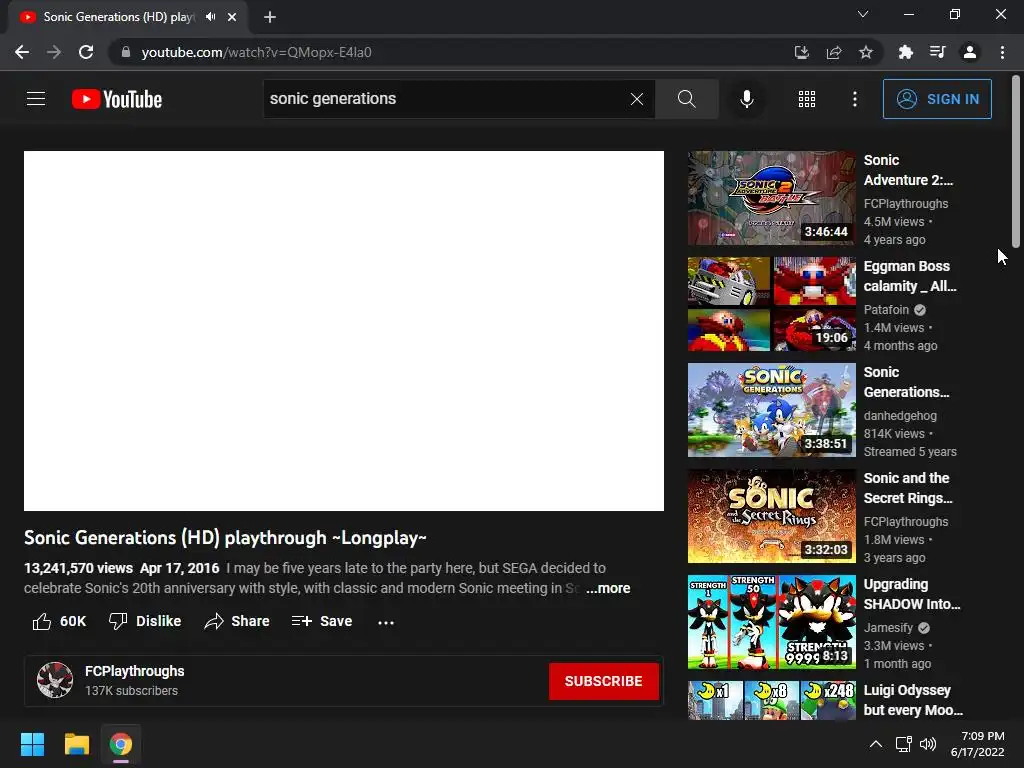
Task: Open the YouTube apps grid
Action: pyautogui.click(x=807, y=99)
